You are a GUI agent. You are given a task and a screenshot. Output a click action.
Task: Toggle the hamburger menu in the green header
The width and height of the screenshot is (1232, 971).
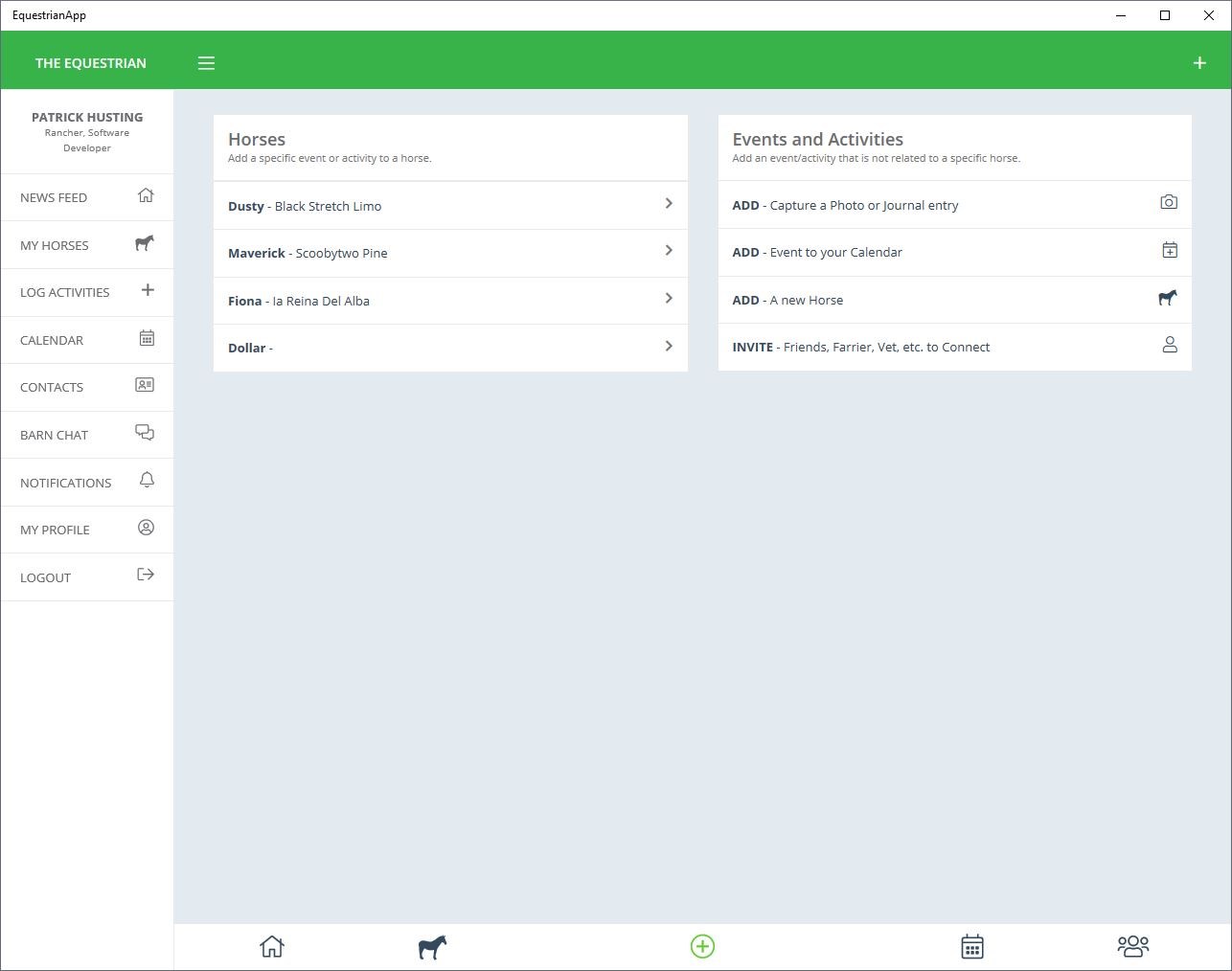206,63
